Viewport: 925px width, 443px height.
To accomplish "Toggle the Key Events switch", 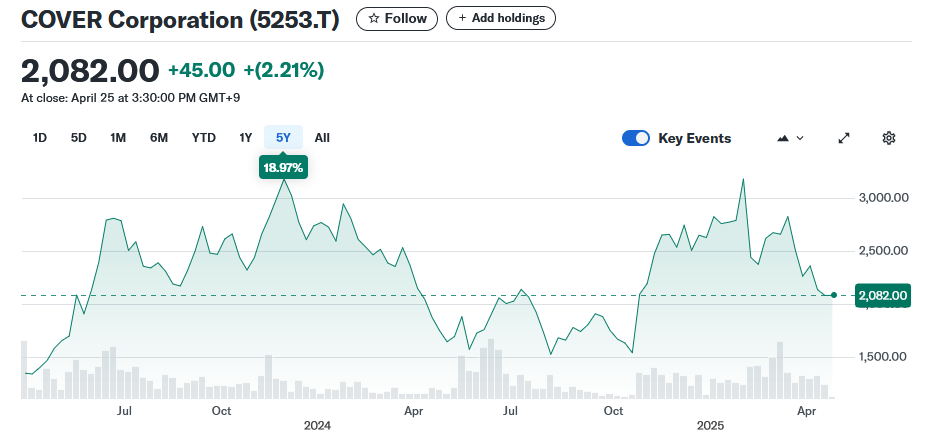I will [636, 138].
